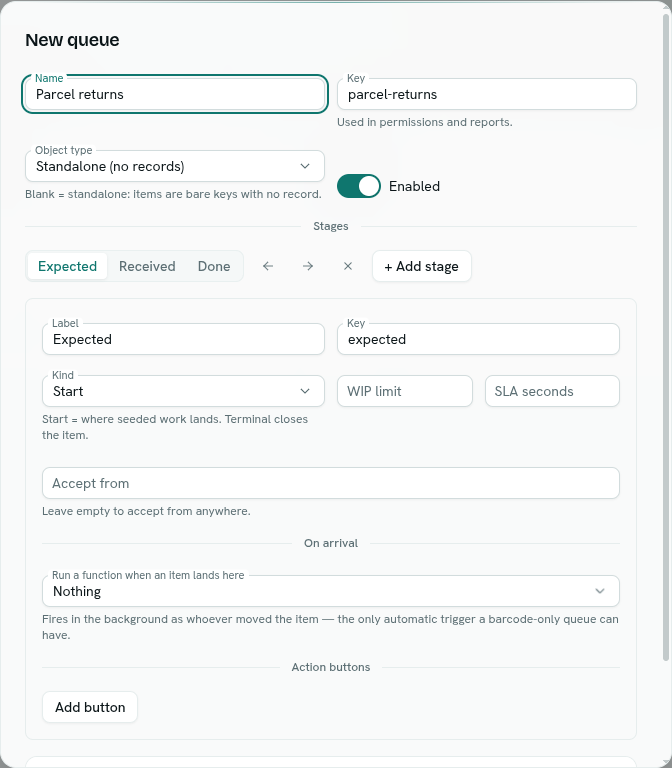This screenshot has width=672, height=768.
Task: Move selected stage left with arrow icon
Action: click(267, 266)
